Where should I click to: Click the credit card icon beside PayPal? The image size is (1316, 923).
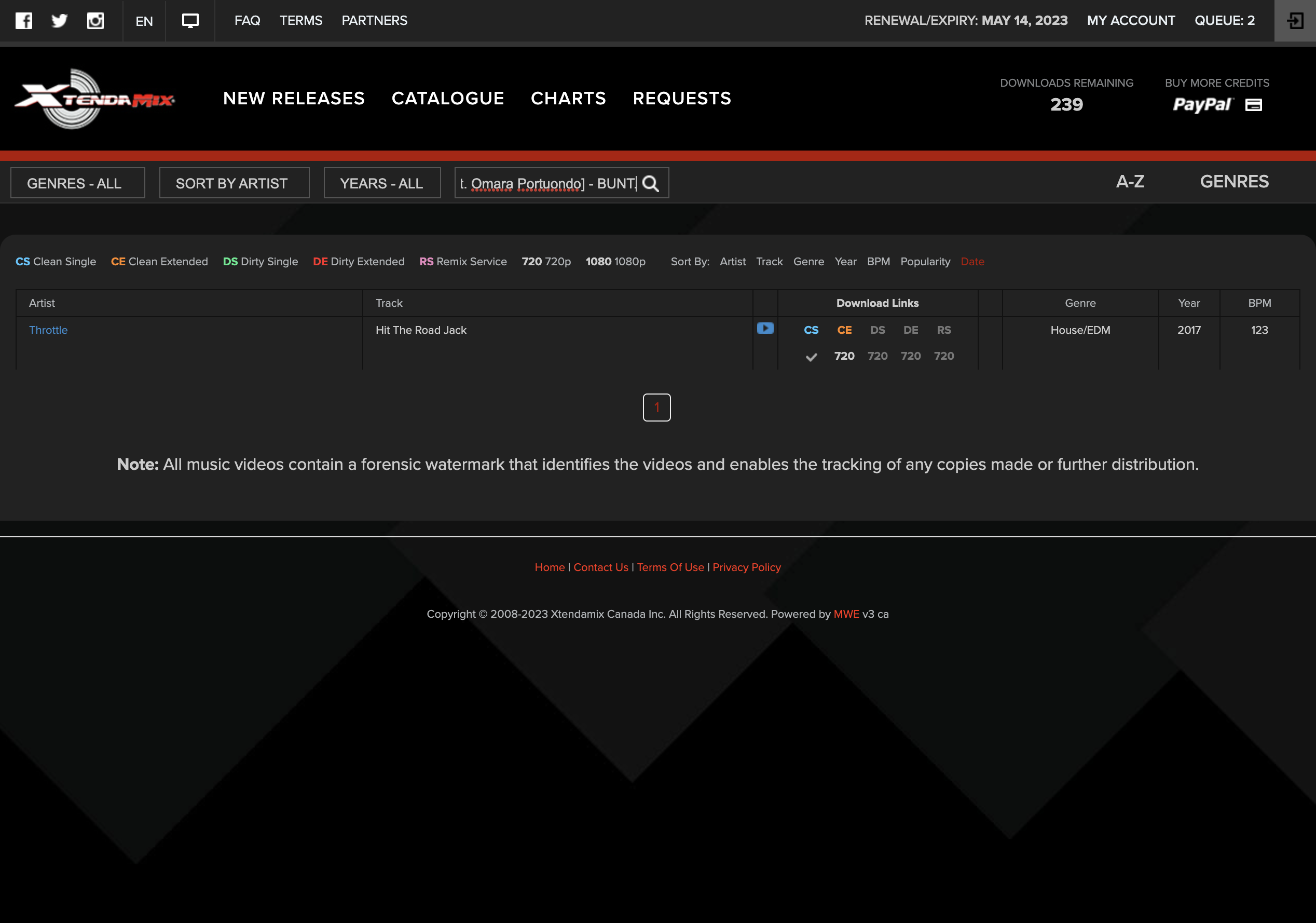(x=1254, y=105)
